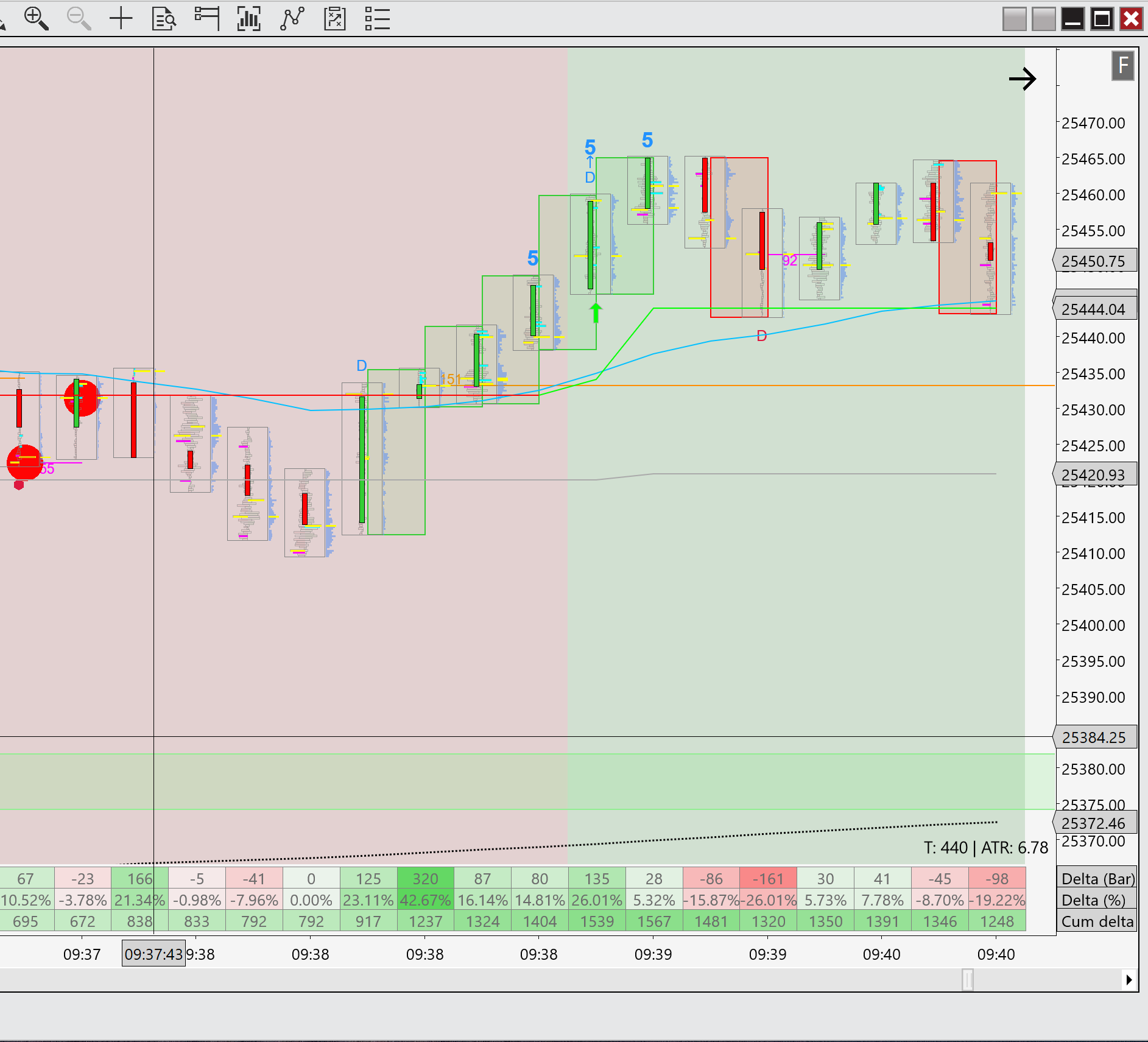Click the bar chart in brackets icon

pyautogui.click(x=249, y=19)
